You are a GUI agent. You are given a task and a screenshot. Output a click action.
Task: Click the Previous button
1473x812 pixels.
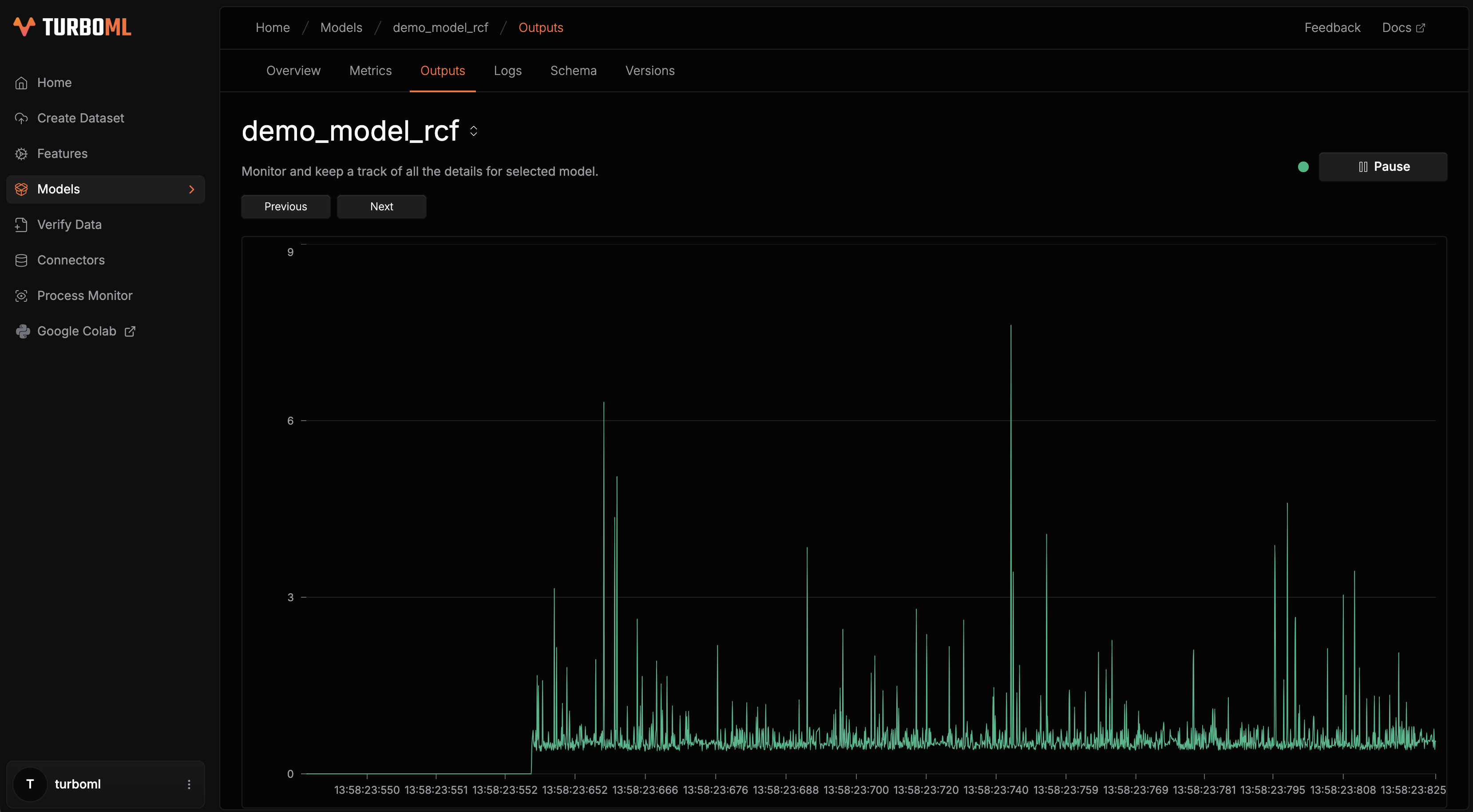285,206
